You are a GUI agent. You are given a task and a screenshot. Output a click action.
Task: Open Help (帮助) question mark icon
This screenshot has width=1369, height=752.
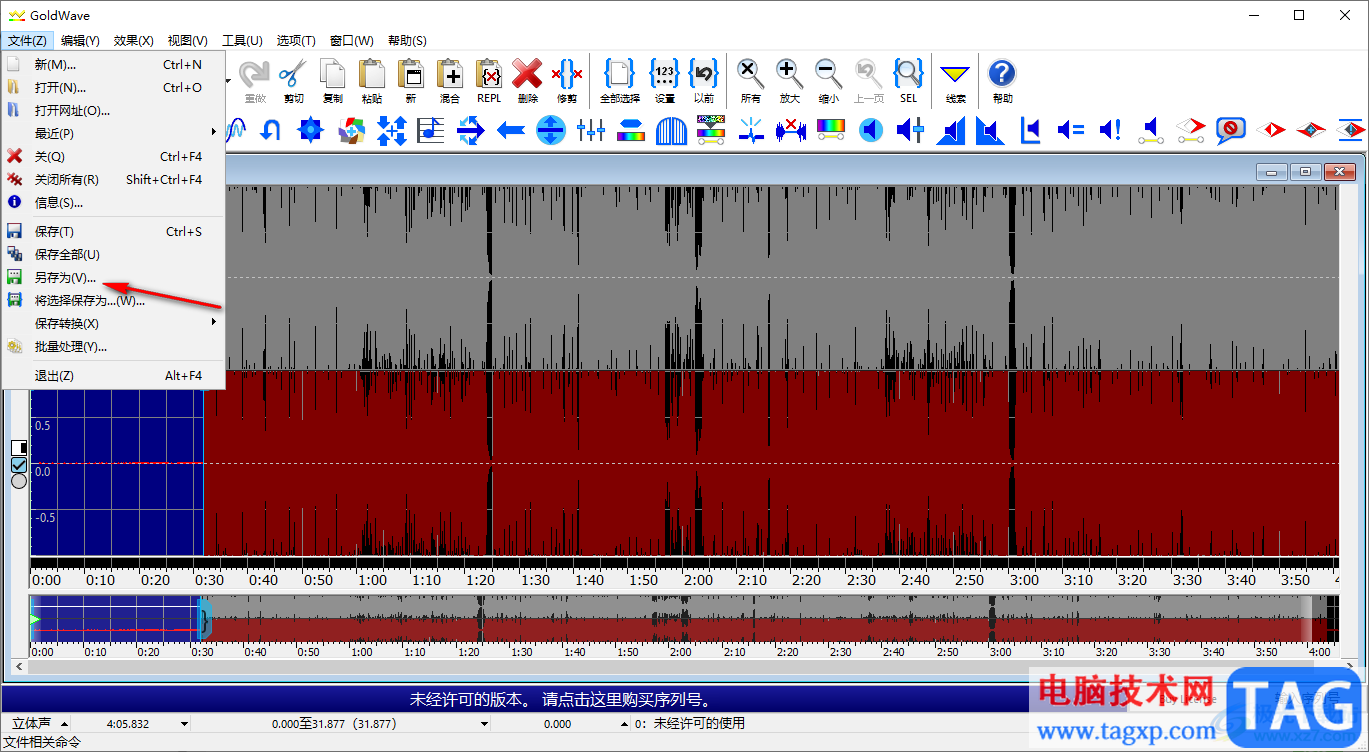(x=1002, y=80)
